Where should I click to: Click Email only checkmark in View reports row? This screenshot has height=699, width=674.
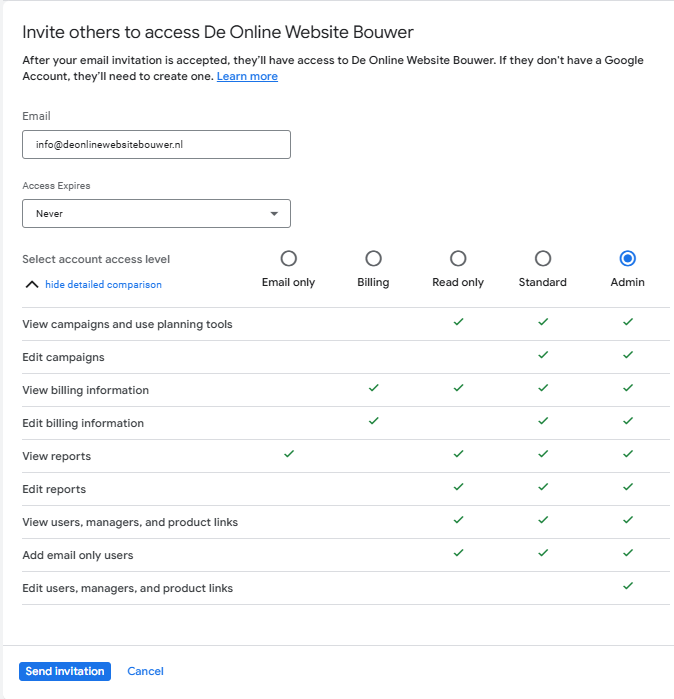tap(289, 454)
